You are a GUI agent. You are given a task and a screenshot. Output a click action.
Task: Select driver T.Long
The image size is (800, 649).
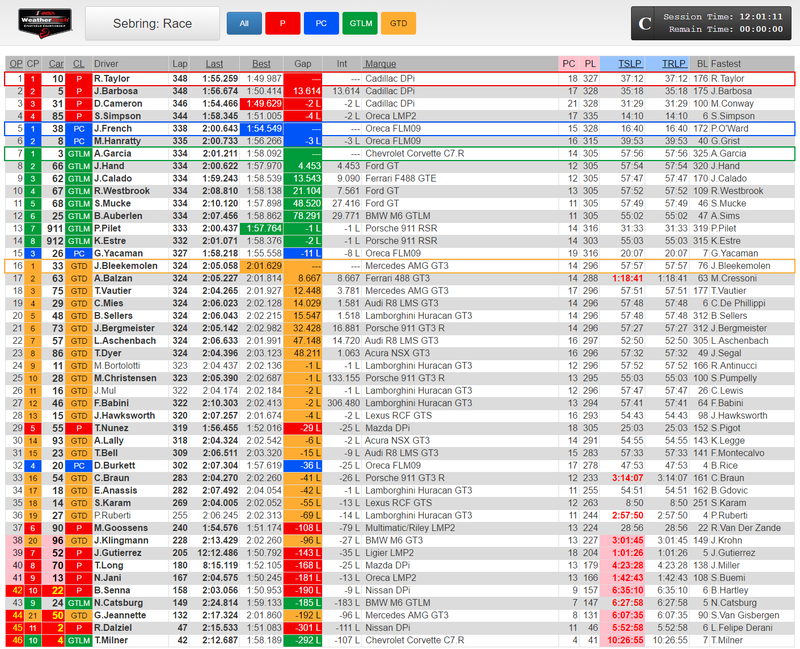(x=108, y=566)
